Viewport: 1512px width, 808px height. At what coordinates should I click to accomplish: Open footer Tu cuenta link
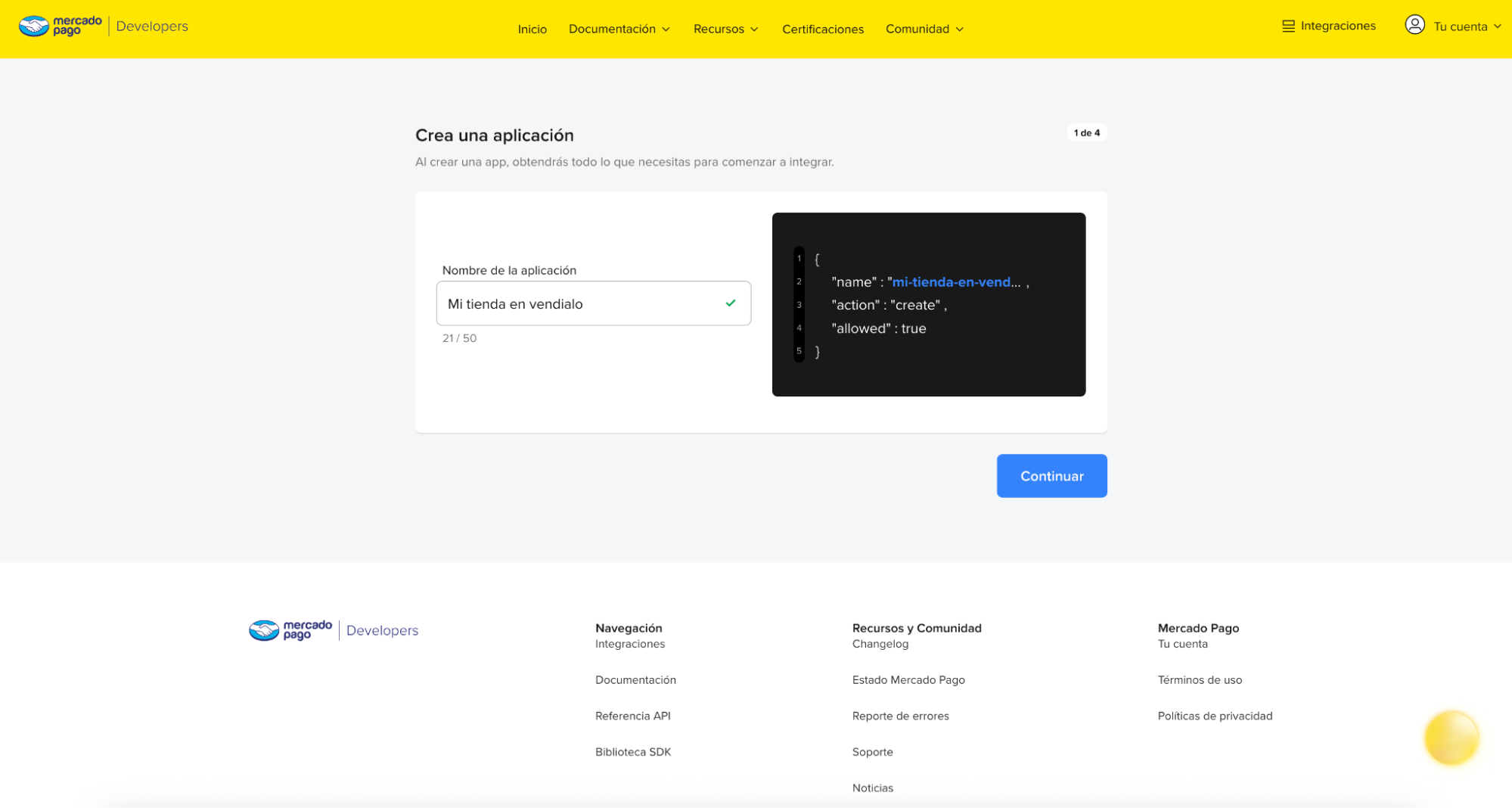point(1182,644)
